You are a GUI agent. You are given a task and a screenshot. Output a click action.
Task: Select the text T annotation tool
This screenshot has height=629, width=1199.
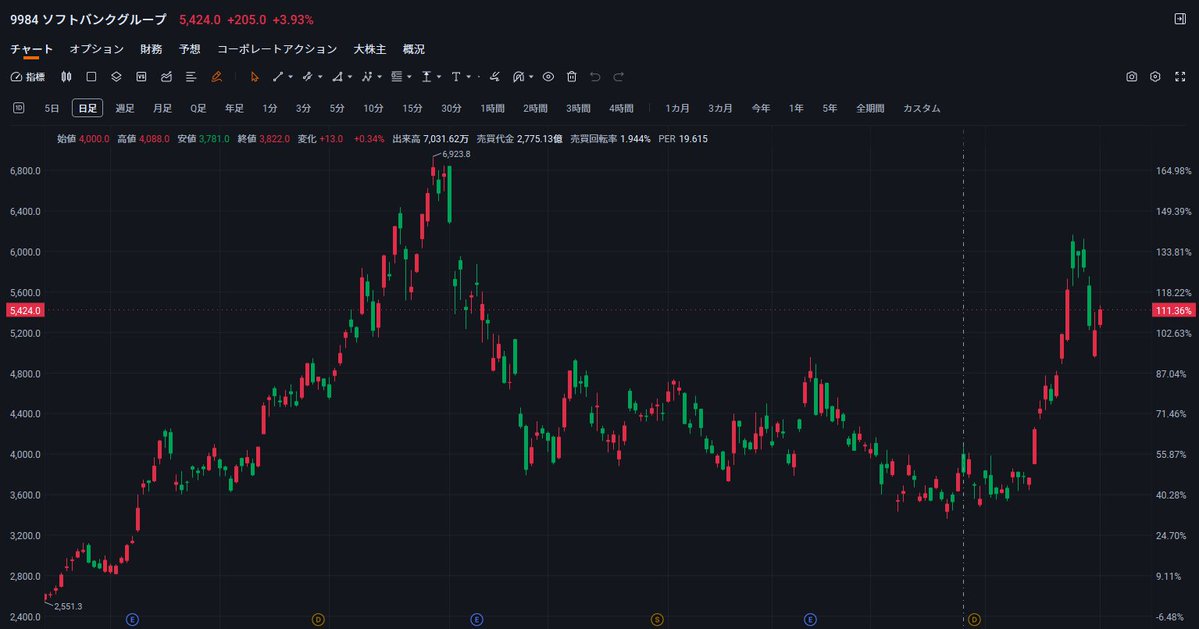(456, 76)
